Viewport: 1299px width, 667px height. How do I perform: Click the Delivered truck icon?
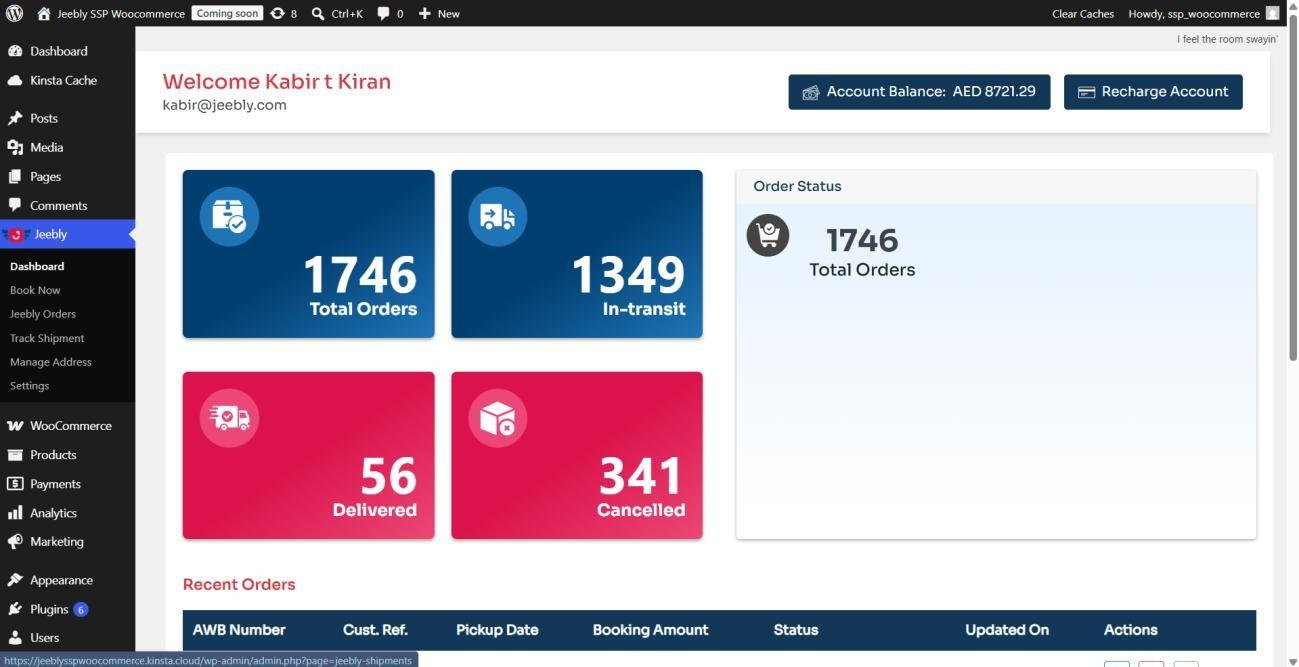tap(229, 417)
